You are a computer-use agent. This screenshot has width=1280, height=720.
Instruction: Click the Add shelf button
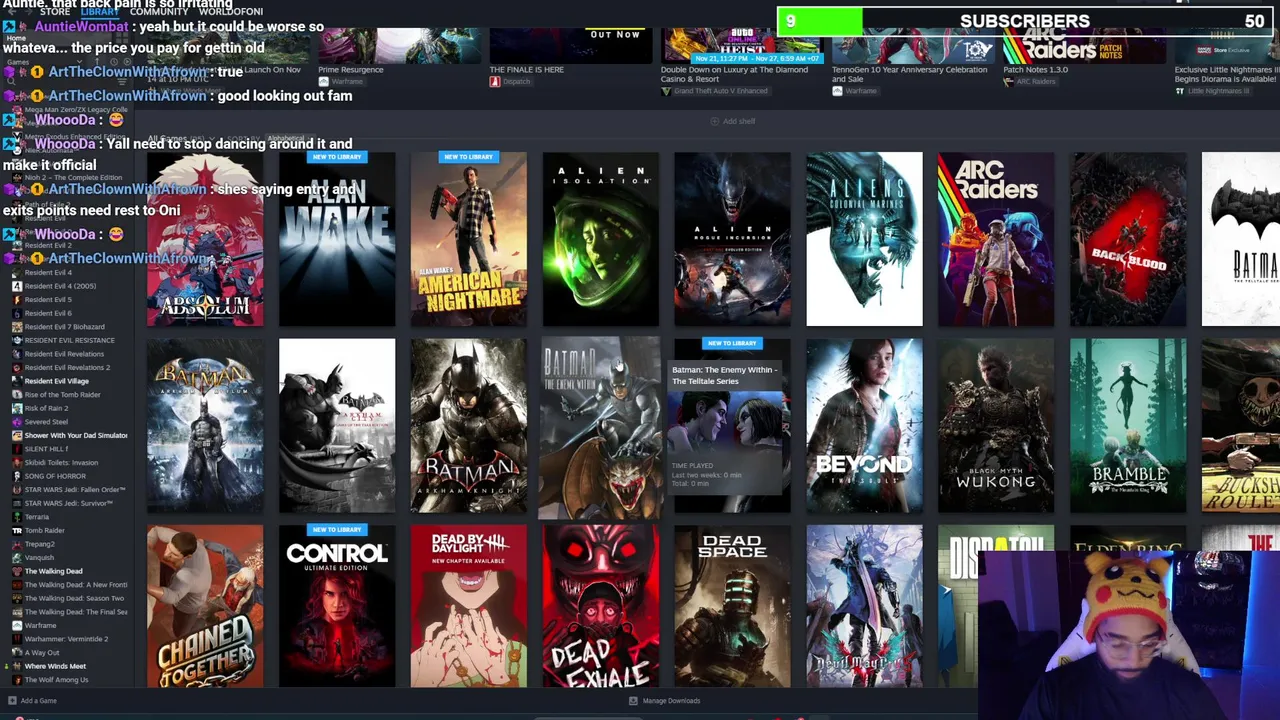733,121
